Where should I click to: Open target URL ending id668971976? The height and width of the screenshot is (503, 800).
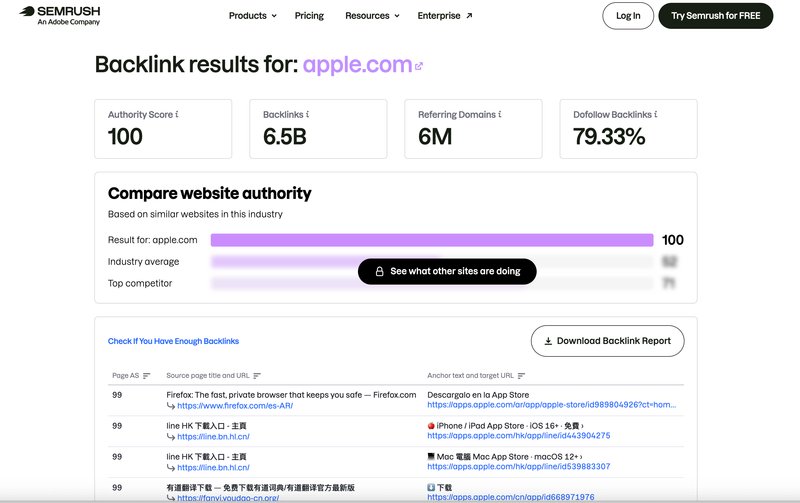[x=511, y=497]
